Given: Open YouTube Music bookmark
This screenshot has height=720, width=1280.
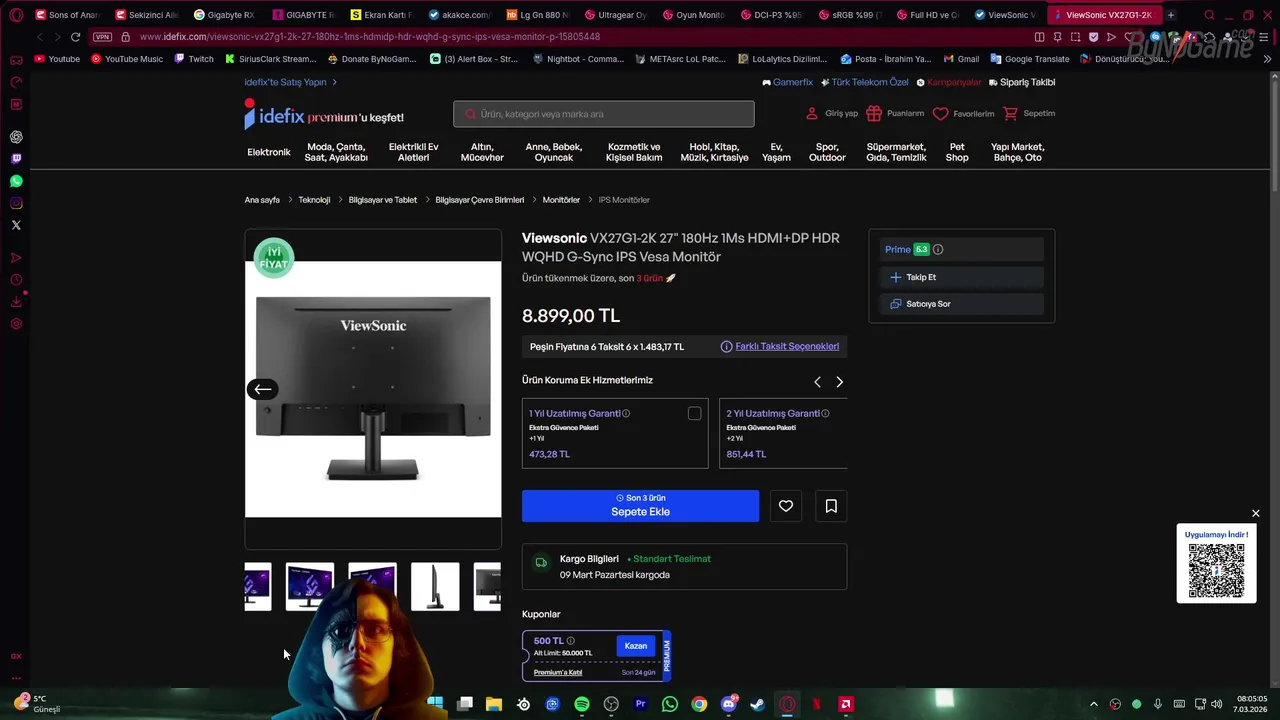Looking at the screenshot, I should click(x=126, y=59).
